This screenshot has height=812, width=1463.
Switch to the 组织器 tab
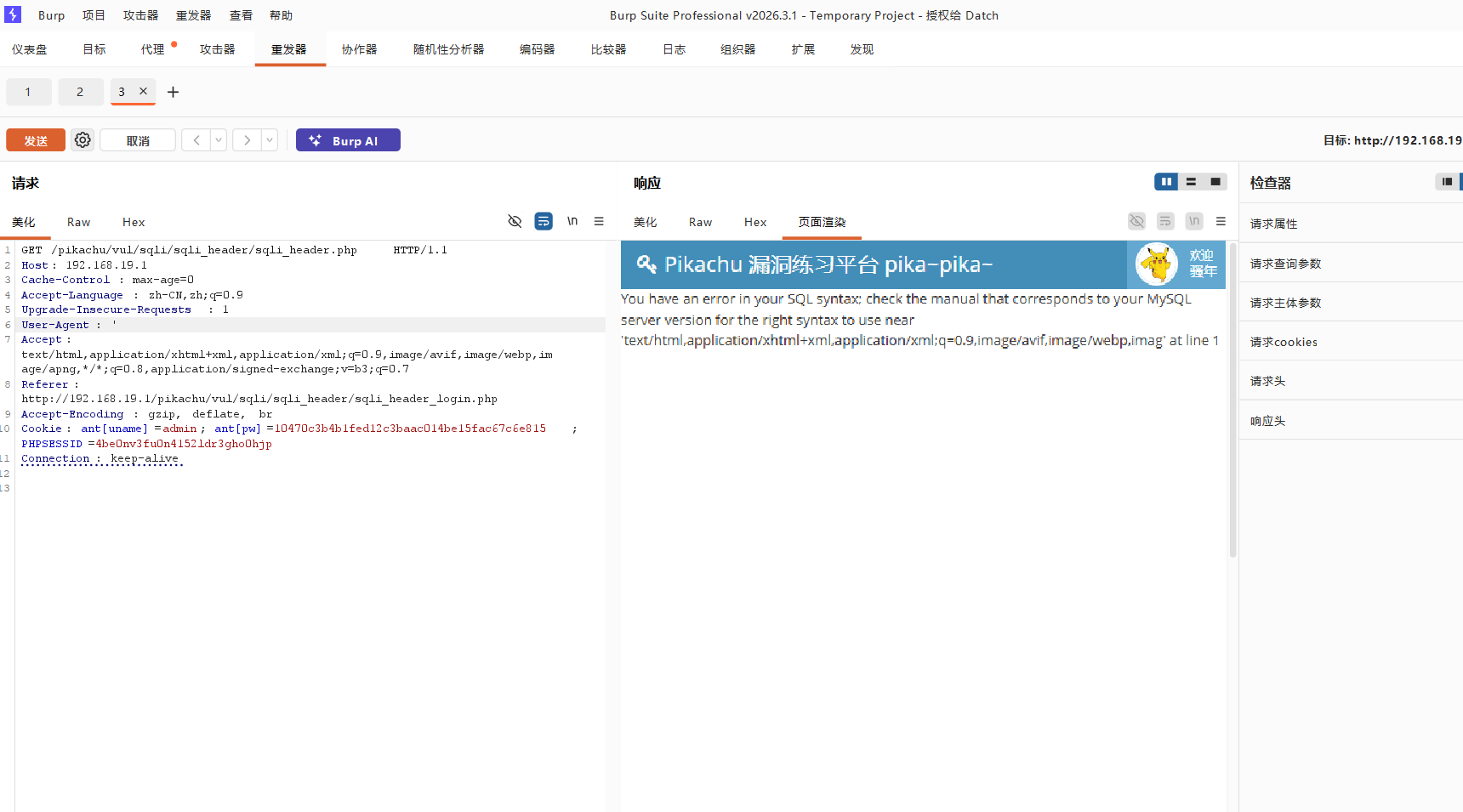tap(737, 49)
